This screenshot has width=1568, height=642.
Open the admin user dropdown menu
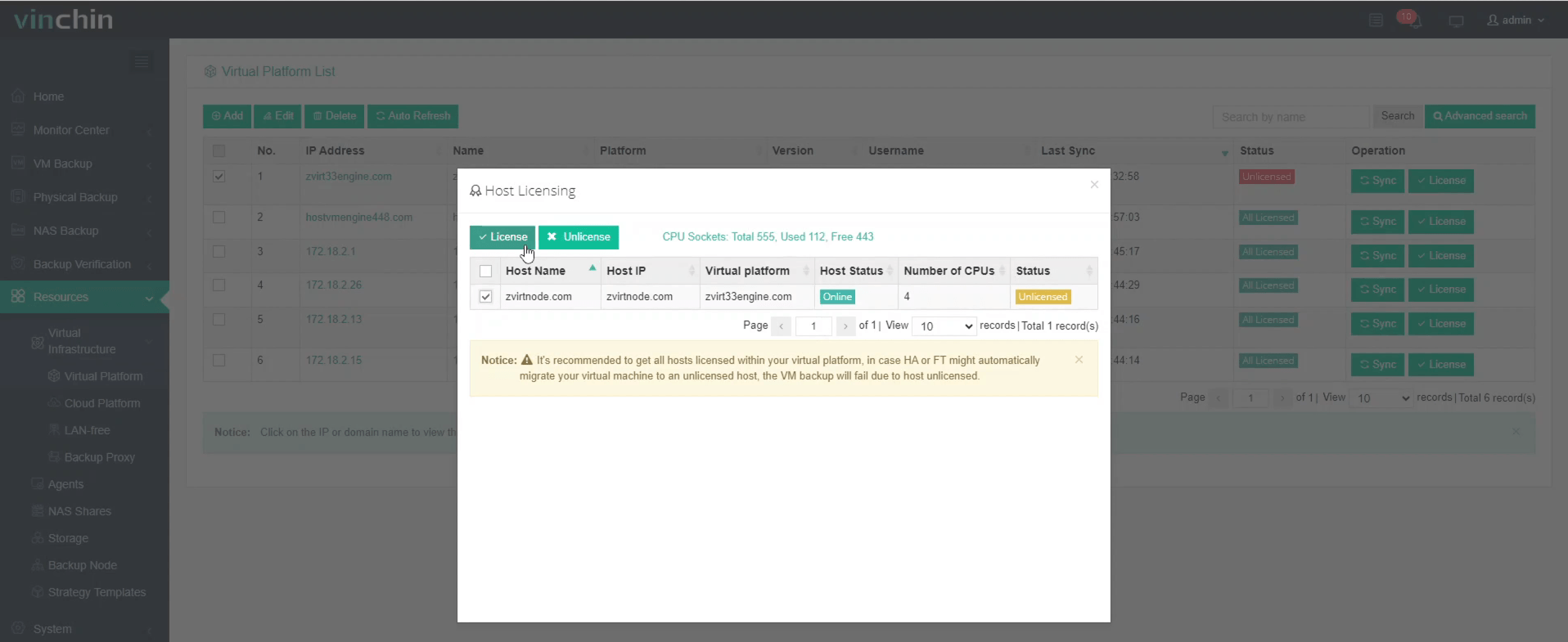click(x=1516, y=20)
